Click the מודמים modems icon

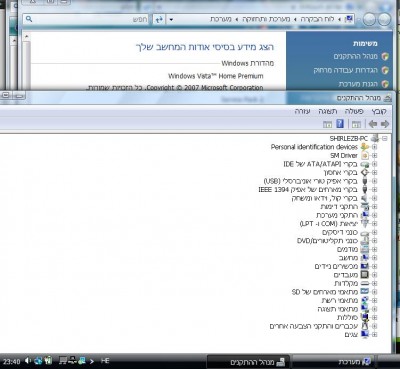[x=365, y=249]
